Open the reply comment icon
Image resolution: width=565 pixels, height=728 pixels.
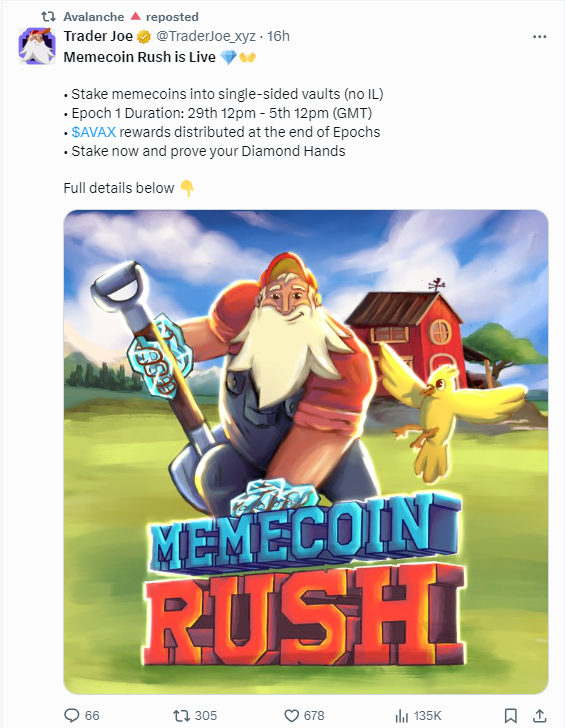(x=71, y=715)
